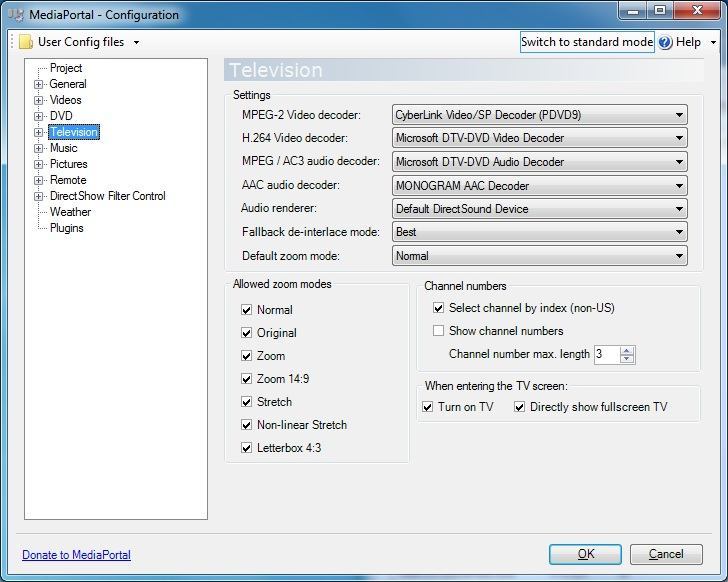Select Videos in the settings tree
Screen dimensions: 728x582
coord(65,100)
